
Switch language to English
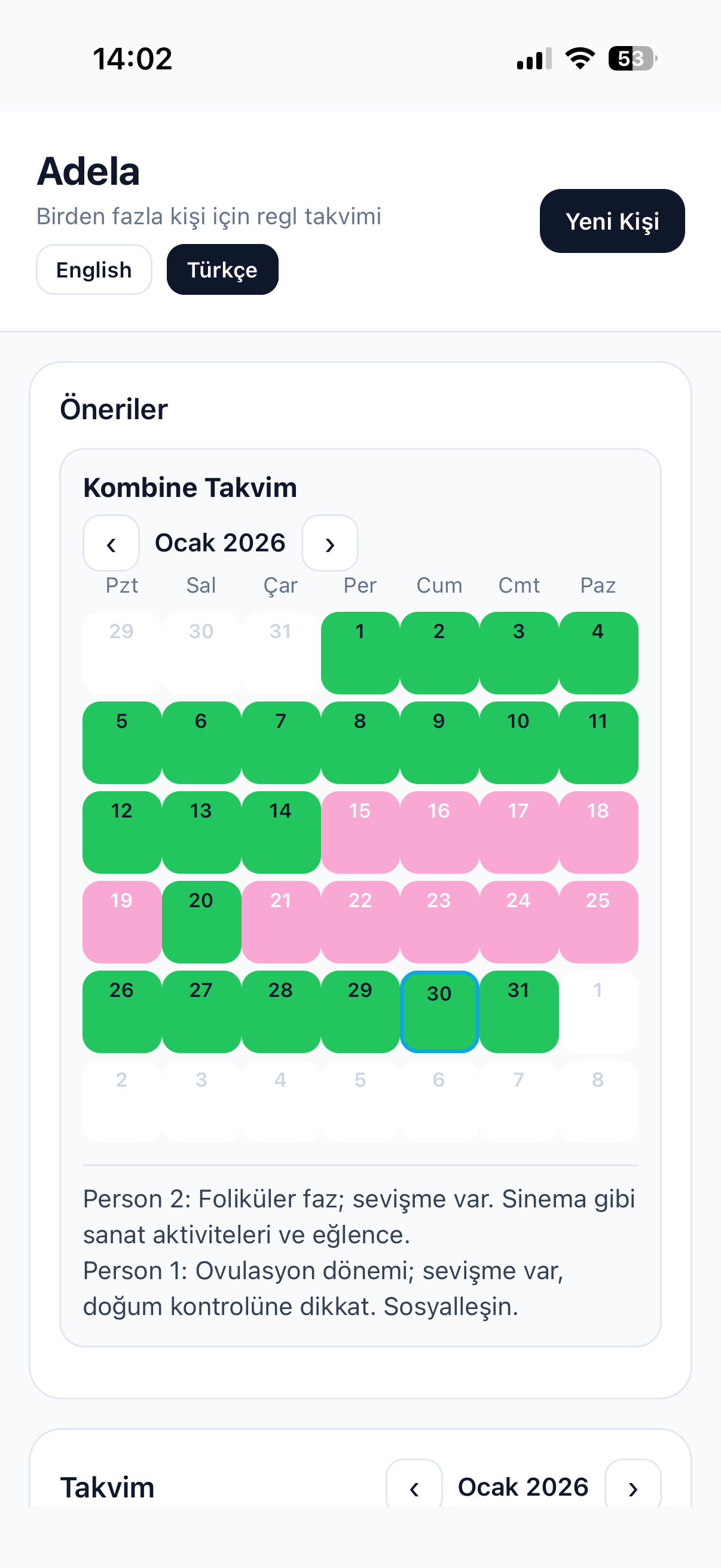(x=94, y=270)
